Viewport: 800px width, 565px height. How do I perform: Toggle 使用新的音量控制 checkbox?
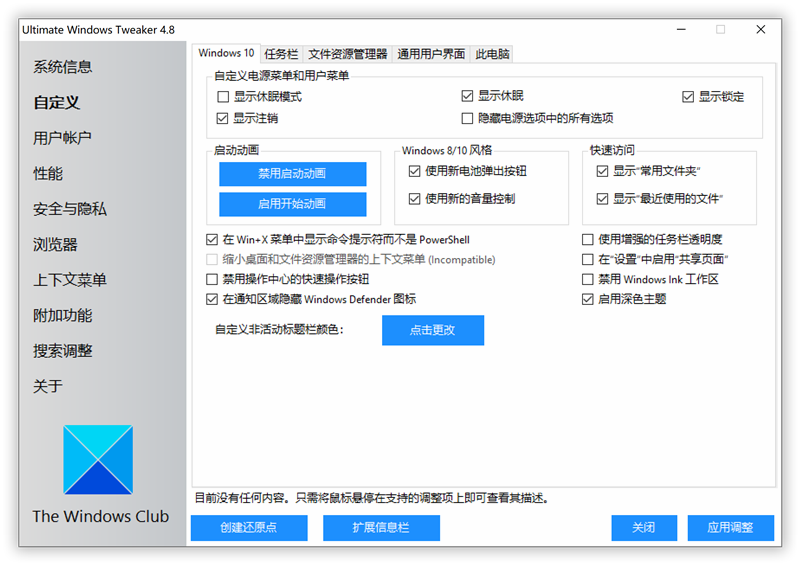[414, 199]
